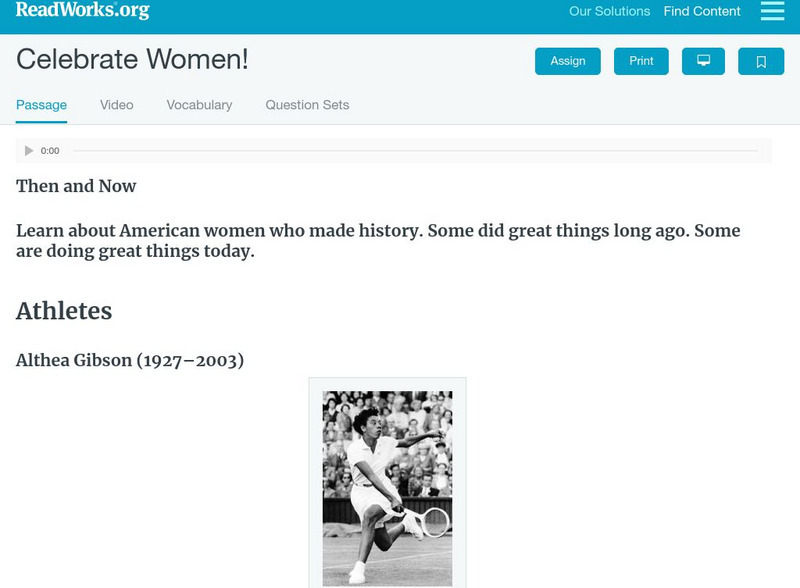Click the Then and Now heading
Viewport: 800px width, 588px height.
click(76, 186)
